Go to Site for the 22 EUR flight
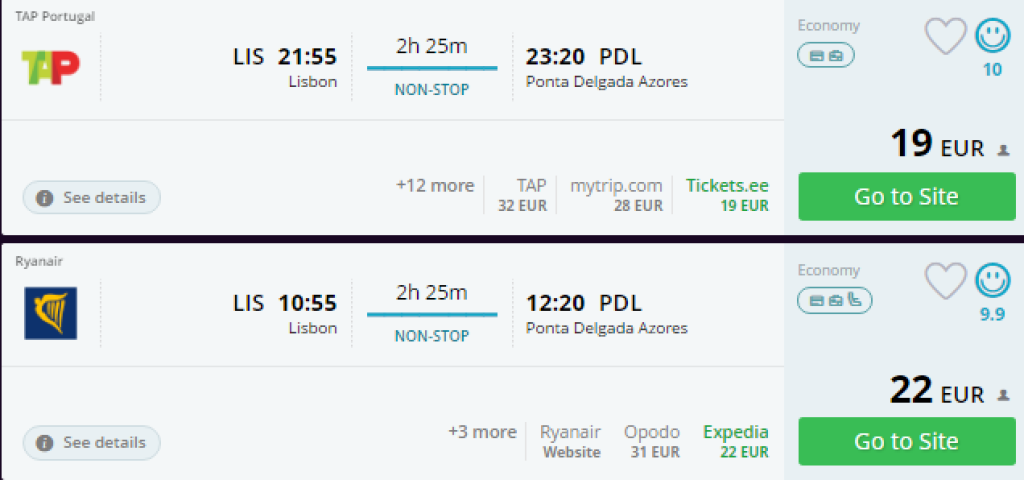Screen dimensions: 1024x480 point(906,442)
